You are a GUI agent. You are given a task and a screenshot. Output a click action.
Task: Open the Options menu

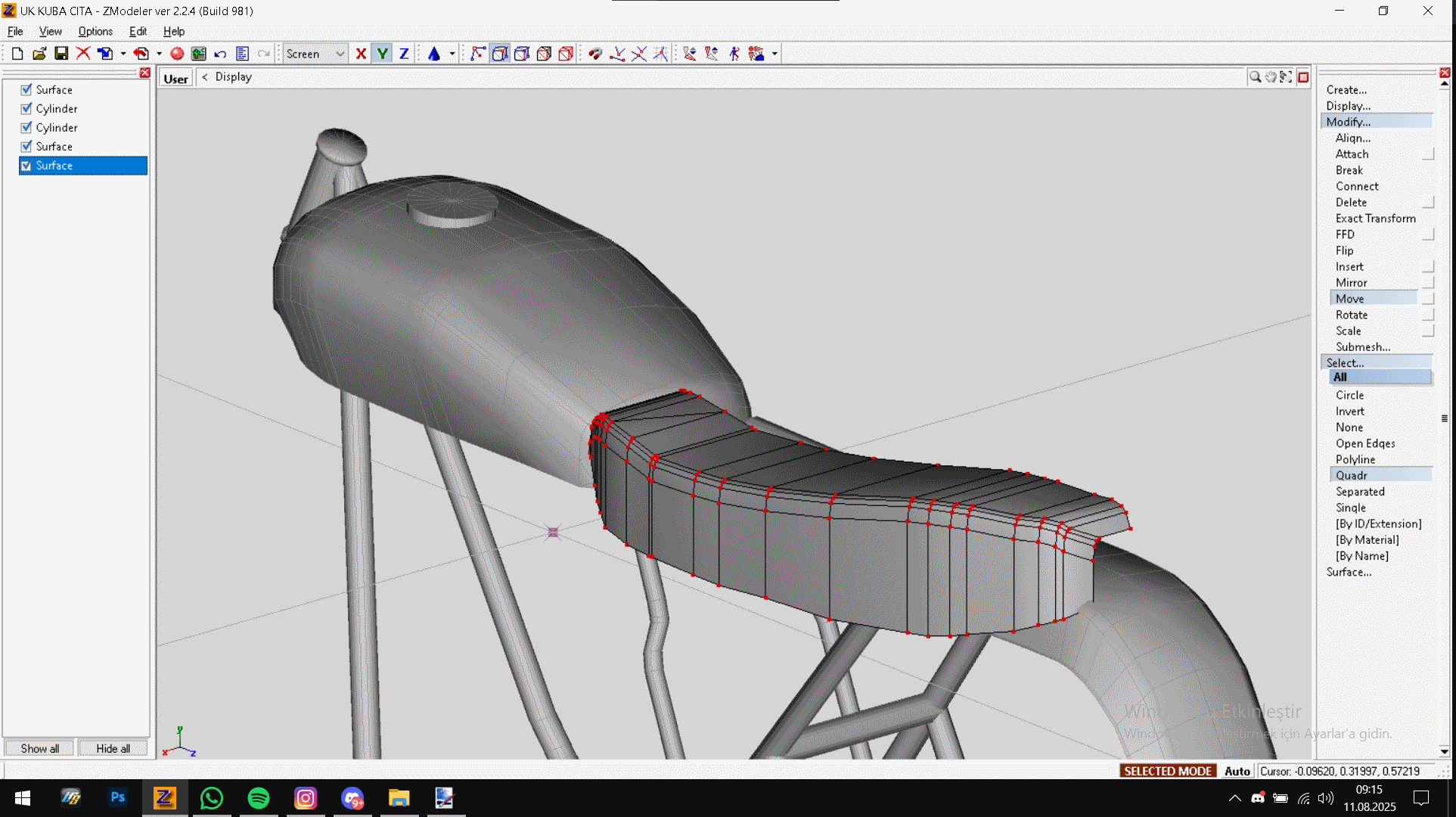pyautogui.click(x=95, y=31)
